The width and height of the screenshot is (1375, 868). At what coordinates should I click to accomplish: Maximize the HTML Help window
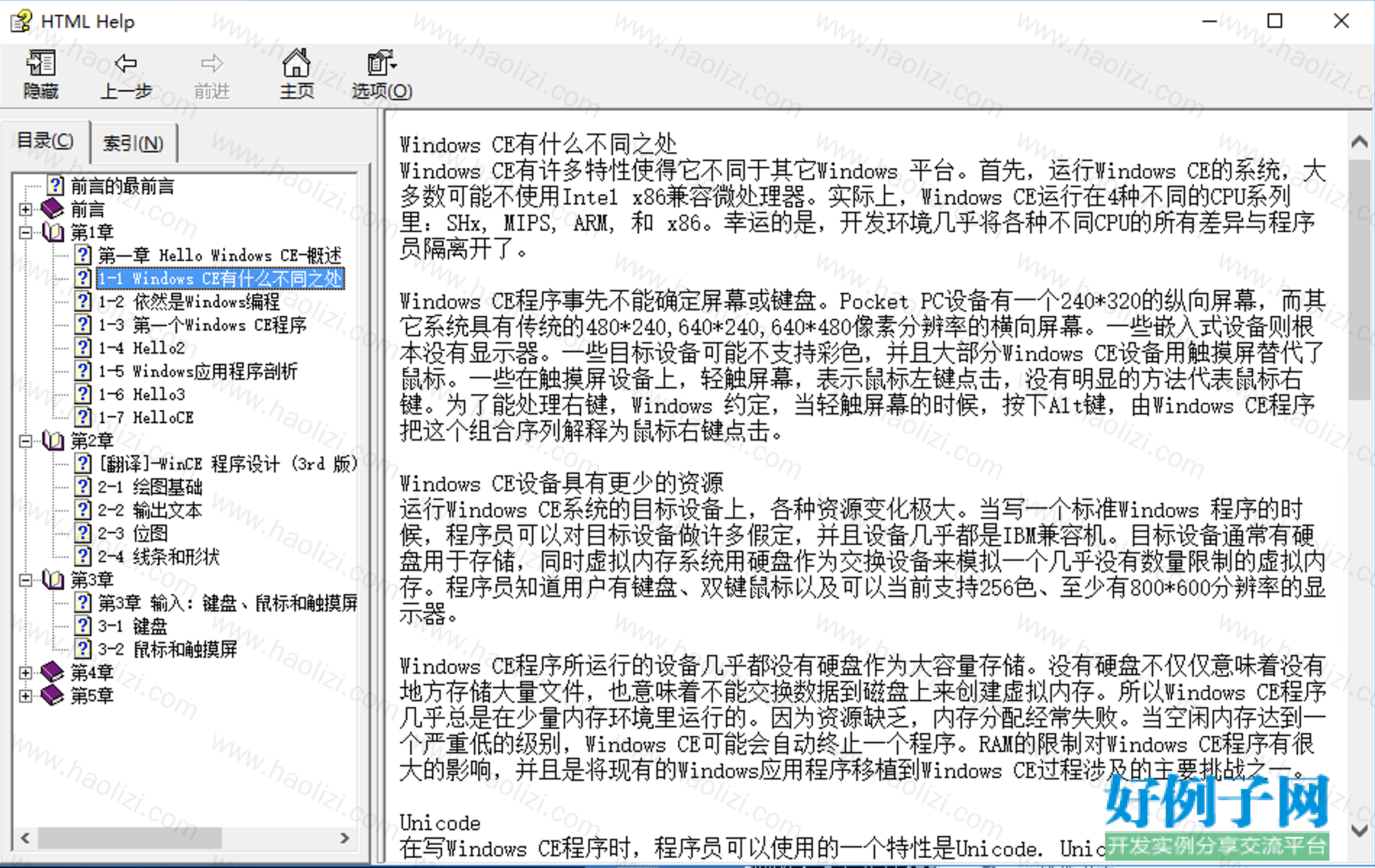(1275, 21)
